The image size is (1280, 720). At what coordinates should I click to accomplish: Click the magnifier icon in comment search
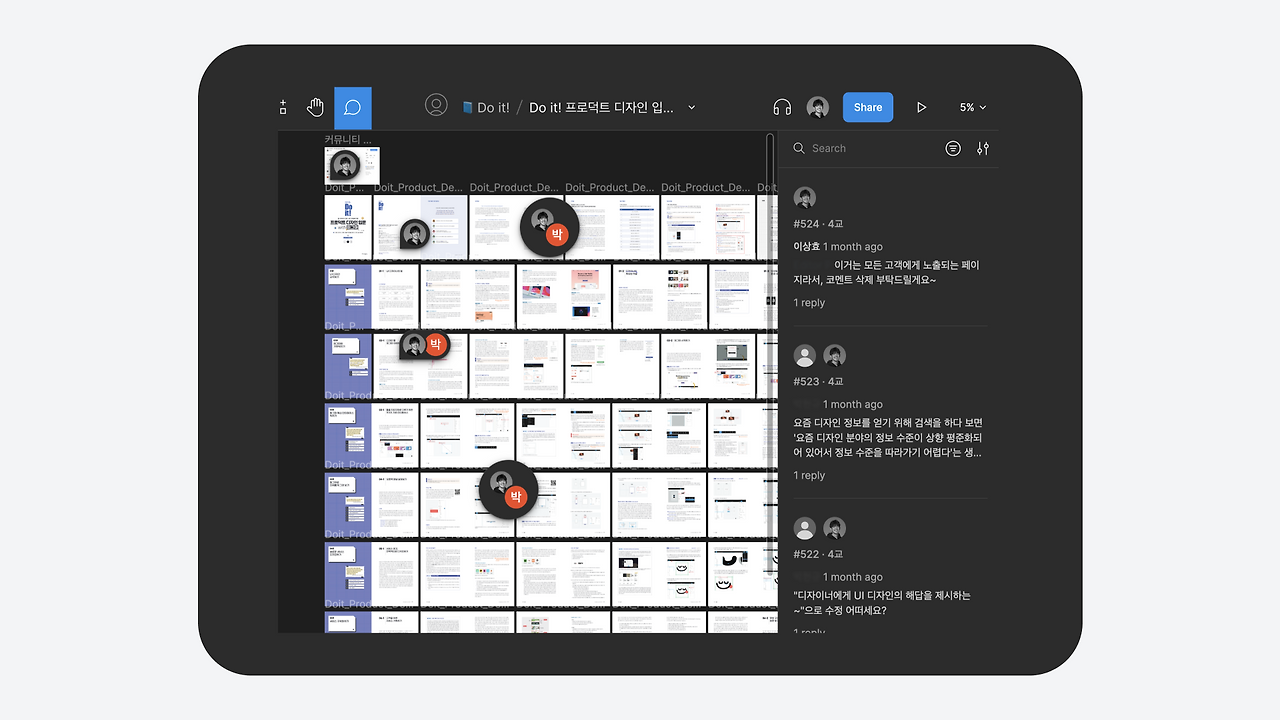[x=799, y=148]
